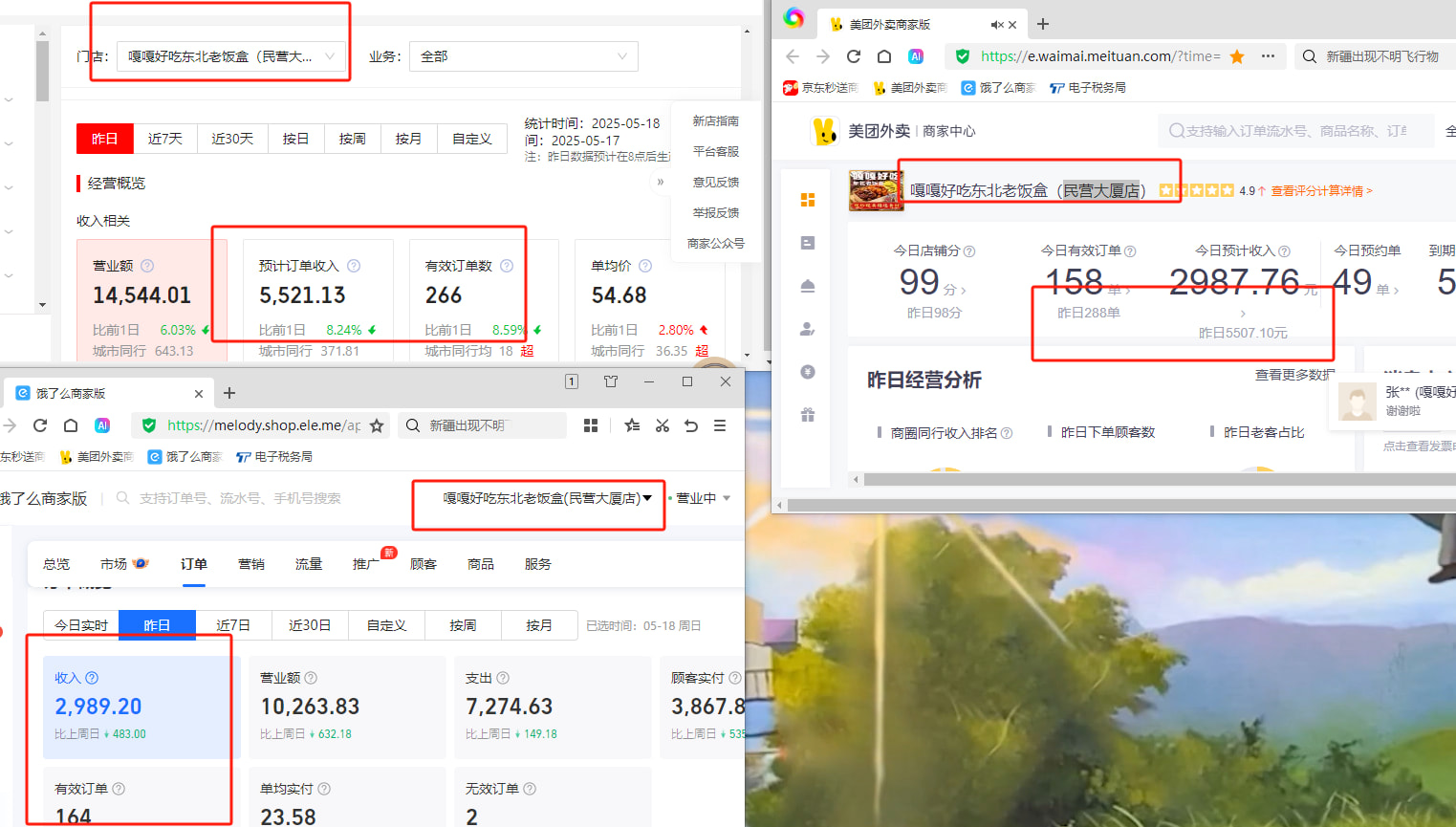The height and width of the screenshot is (827, 1456).
Task: Open 意见反馈 in floating side menu
Action: pos(716,182)
